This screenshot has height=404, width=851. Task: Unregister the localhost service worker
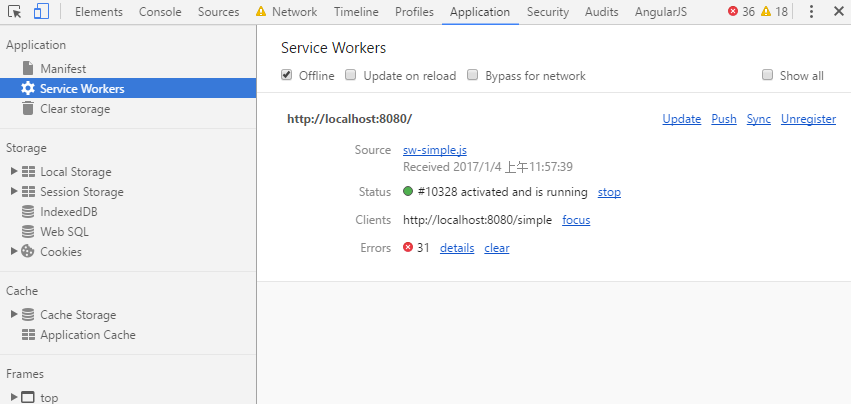tap(808, 119)
